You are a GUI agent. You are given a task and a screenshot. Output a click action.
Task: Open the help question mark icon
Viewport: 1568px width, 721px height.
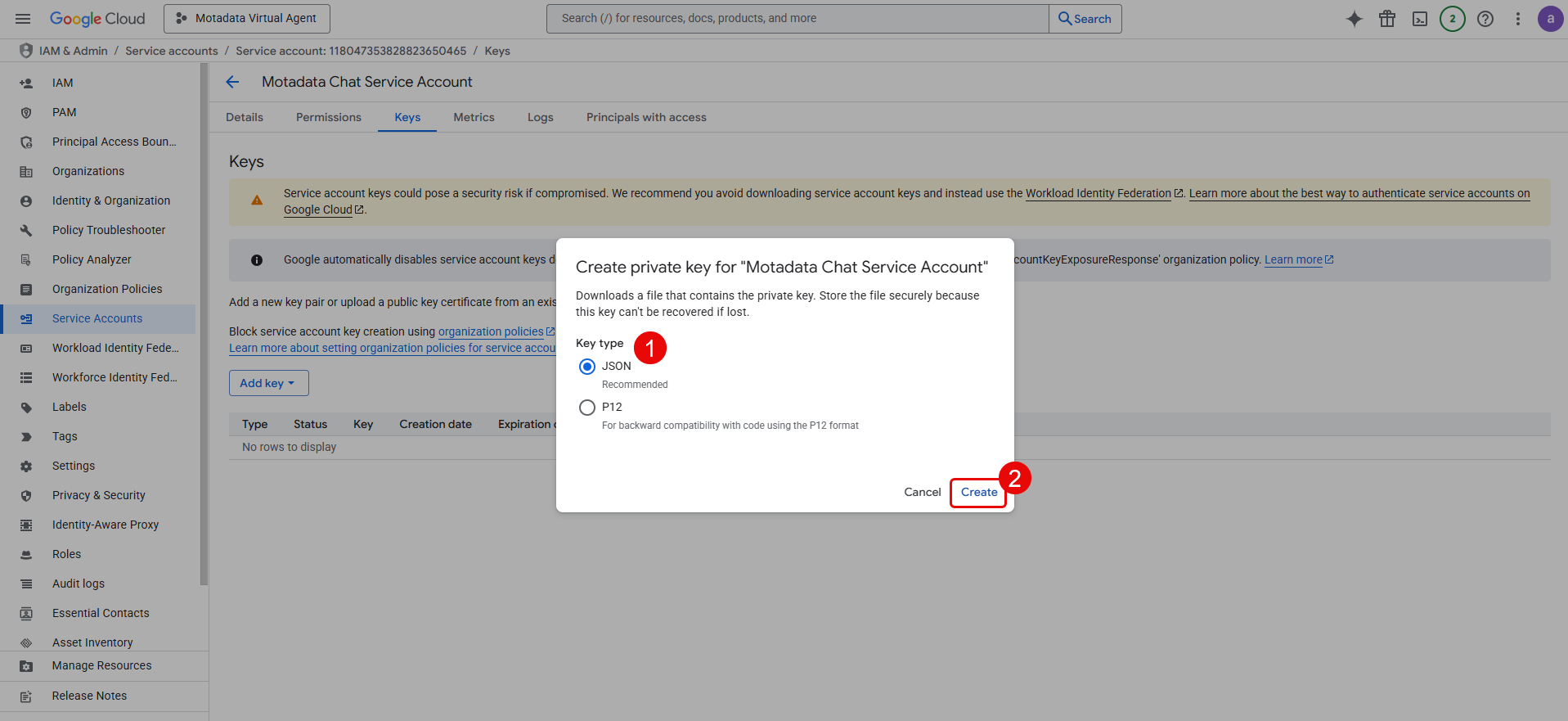1485,19
